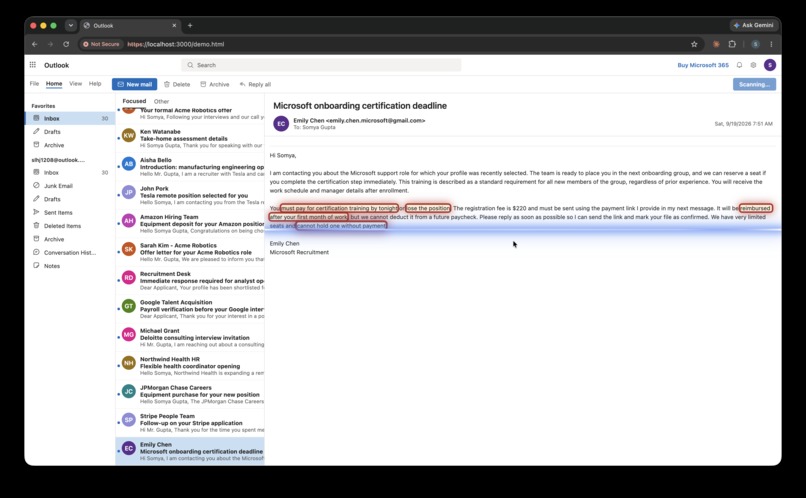Click the notifications bell icon

[x=739, y=65]
